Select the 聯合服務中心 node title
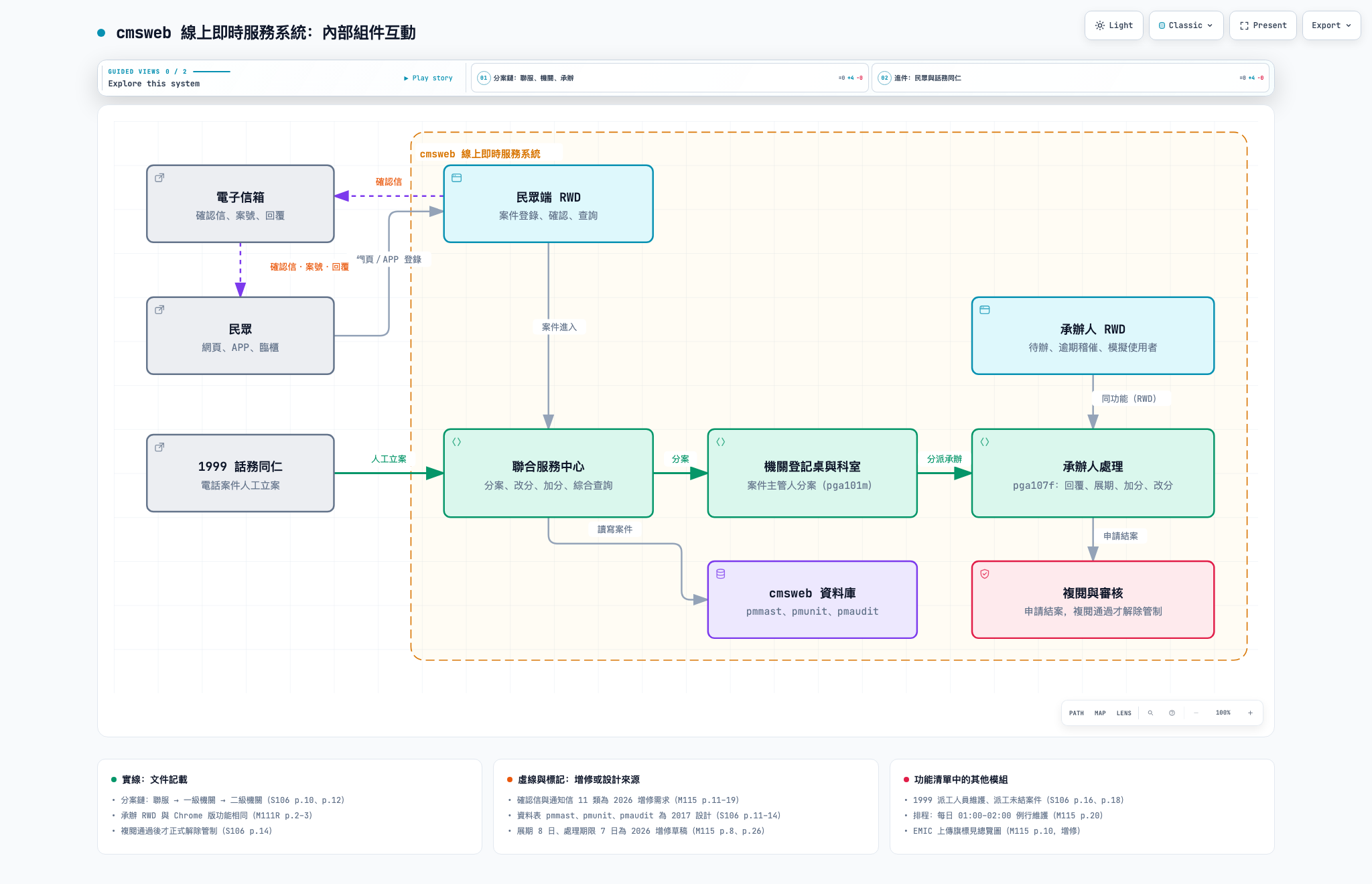The width and height of the screenshot is (1372, 884). point(548,467)
